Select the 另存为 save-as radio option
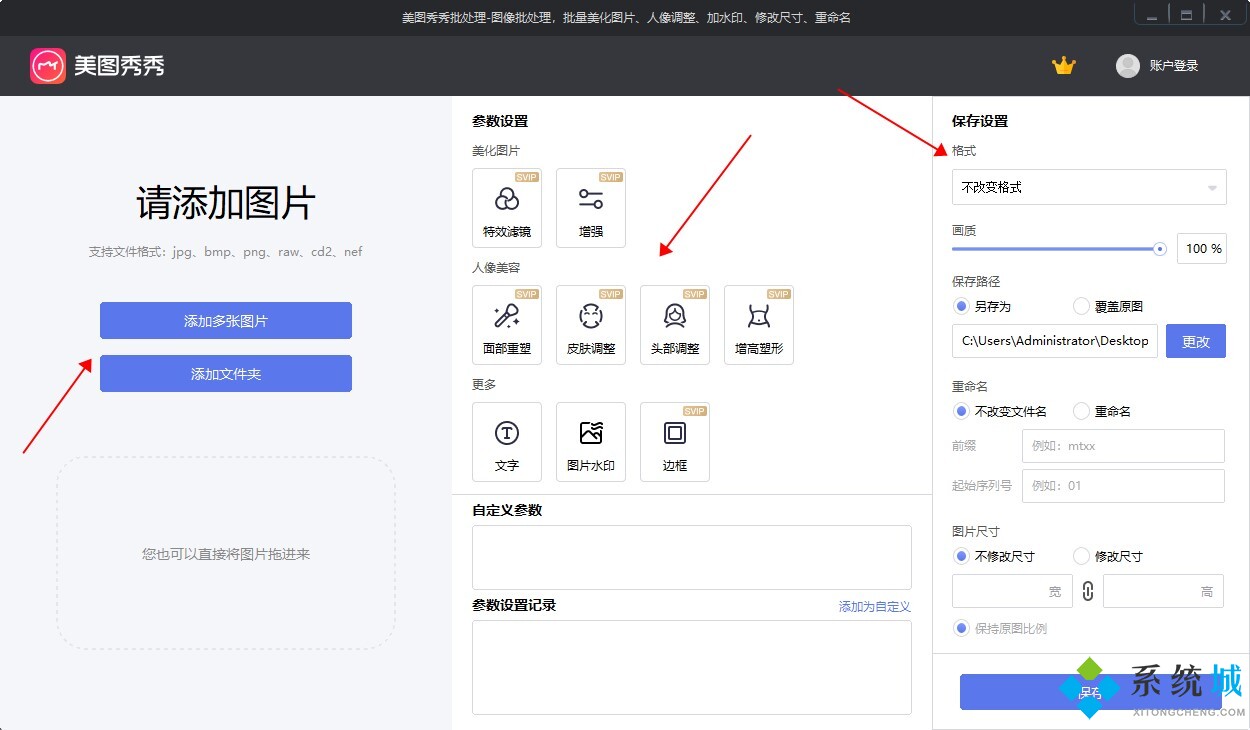 (982, 306)
